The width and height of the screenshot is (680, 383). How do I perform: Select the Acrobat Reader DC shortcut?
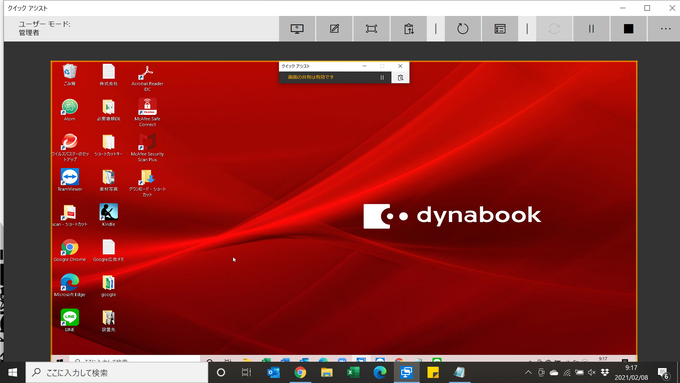[147, 78]
